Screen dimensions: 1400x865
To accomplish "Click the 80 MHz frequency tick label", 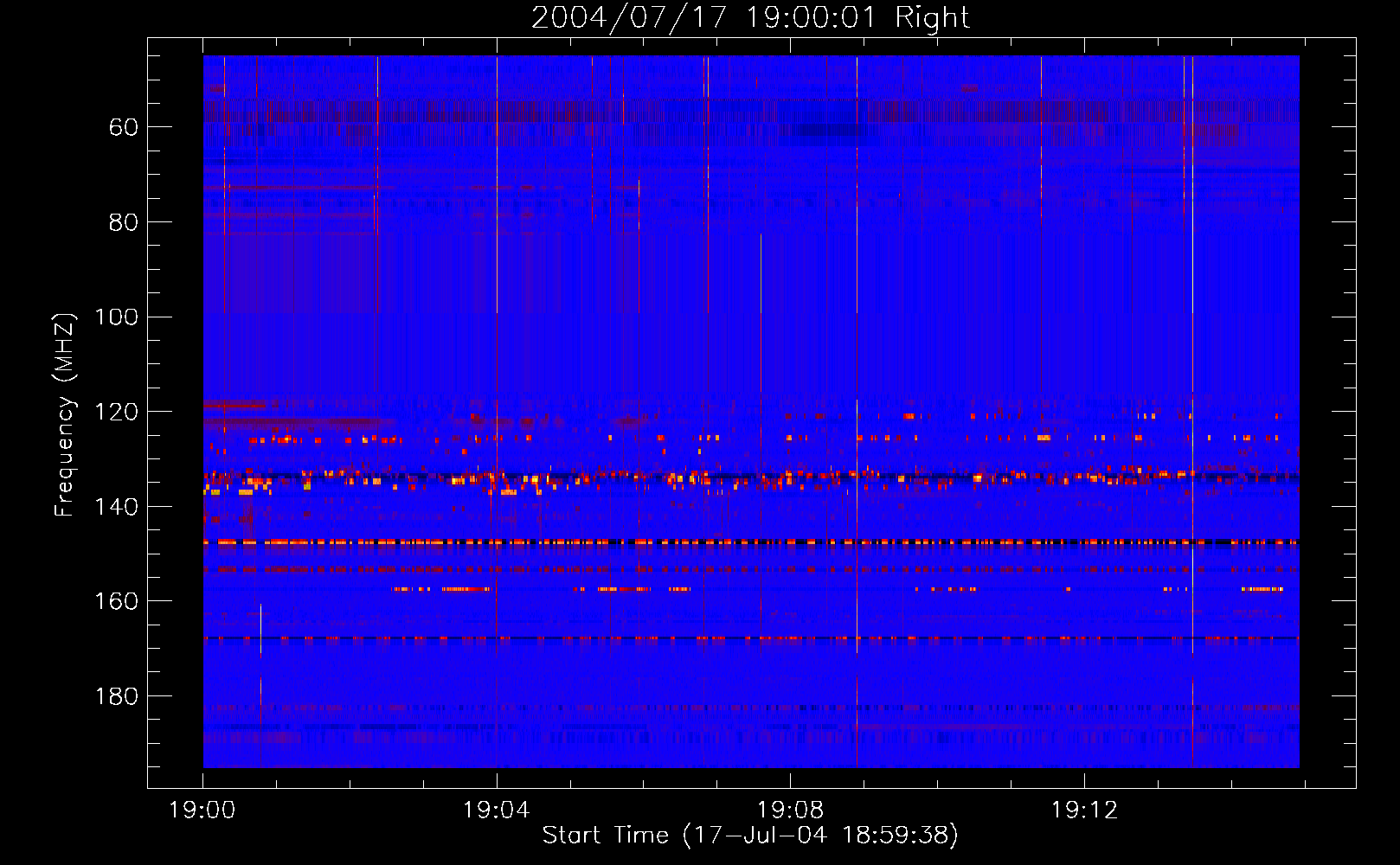I will (x=124, y=222).
